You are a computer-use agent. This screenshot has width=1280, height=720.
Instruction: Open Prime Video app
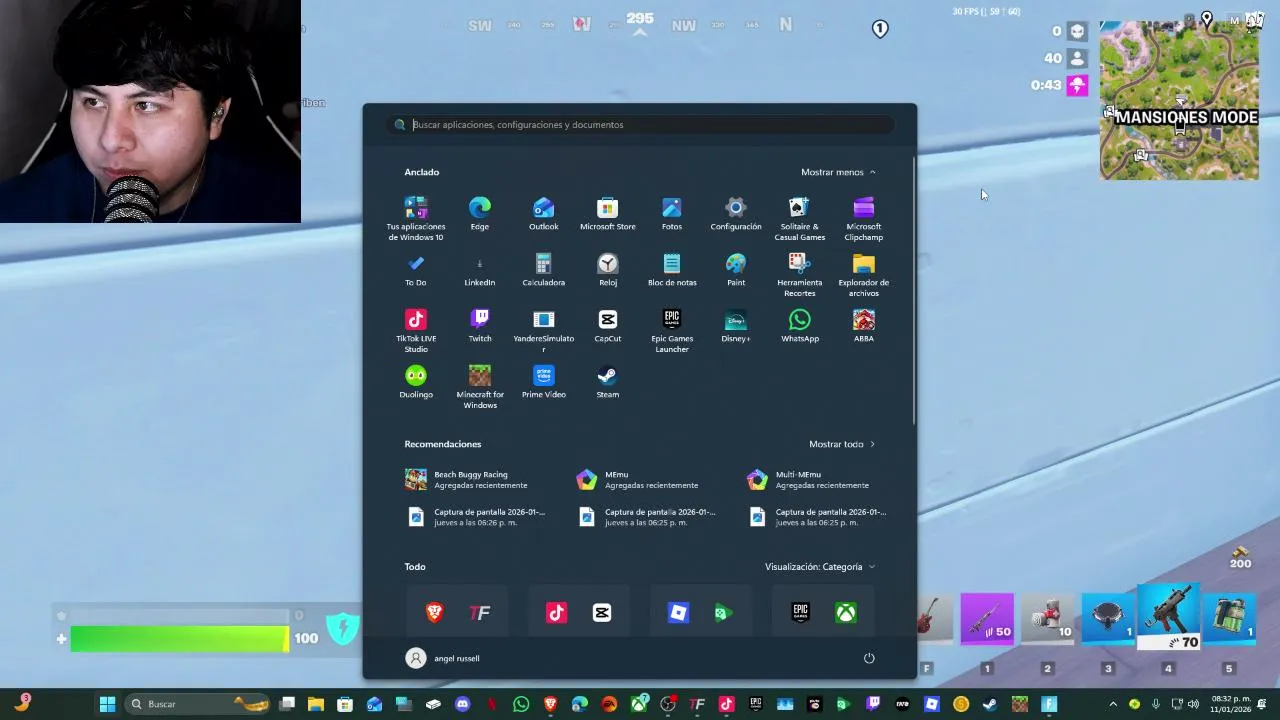544,382
